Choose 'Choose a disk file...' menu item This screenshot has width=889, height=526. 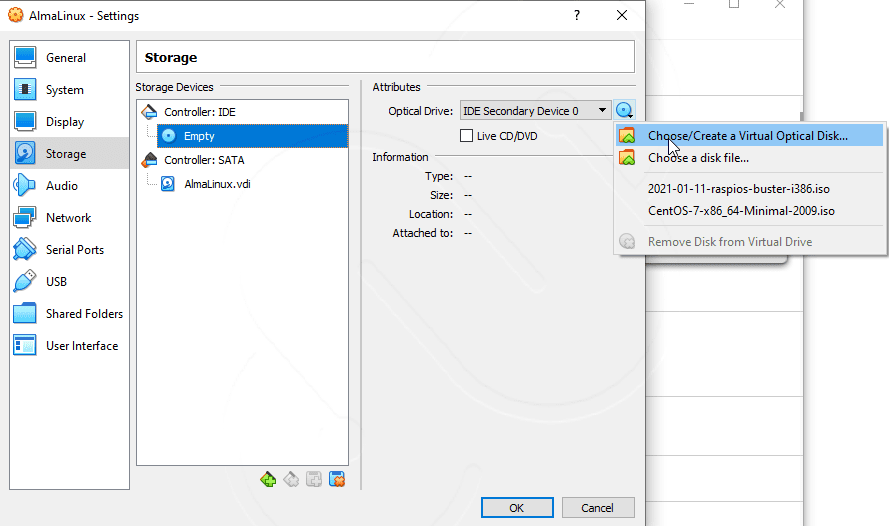(750, 158)
